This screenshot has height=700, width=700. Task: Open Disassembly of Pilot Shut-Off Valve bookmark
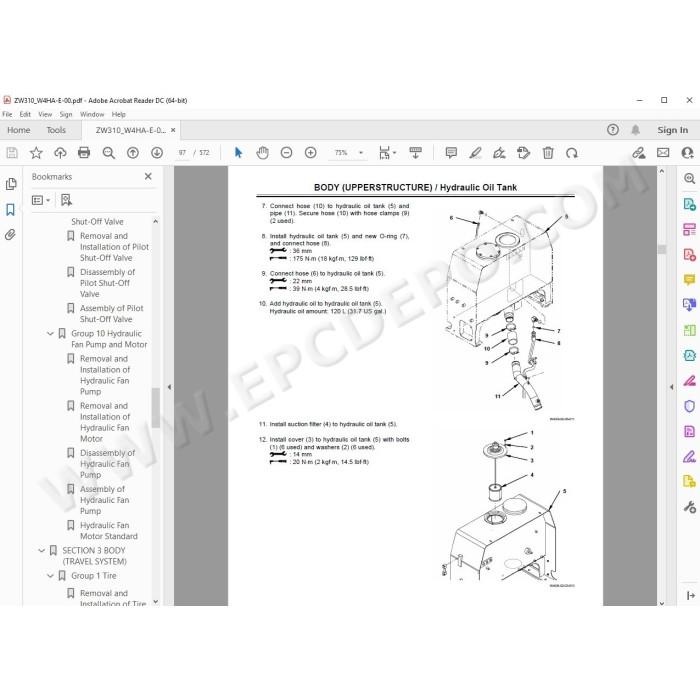pos(107,283)
